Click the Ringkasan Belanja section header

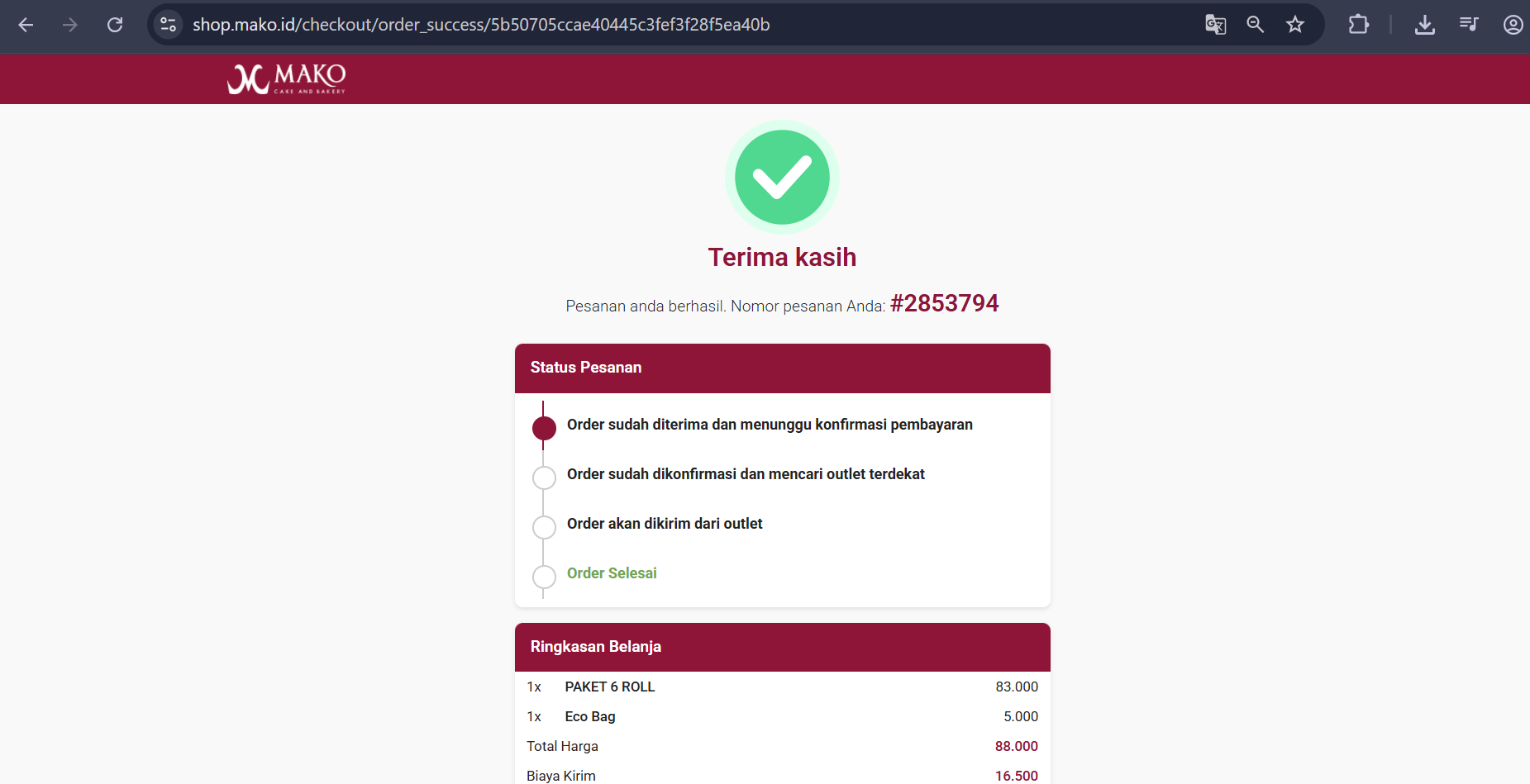click(x=783, y=647)
